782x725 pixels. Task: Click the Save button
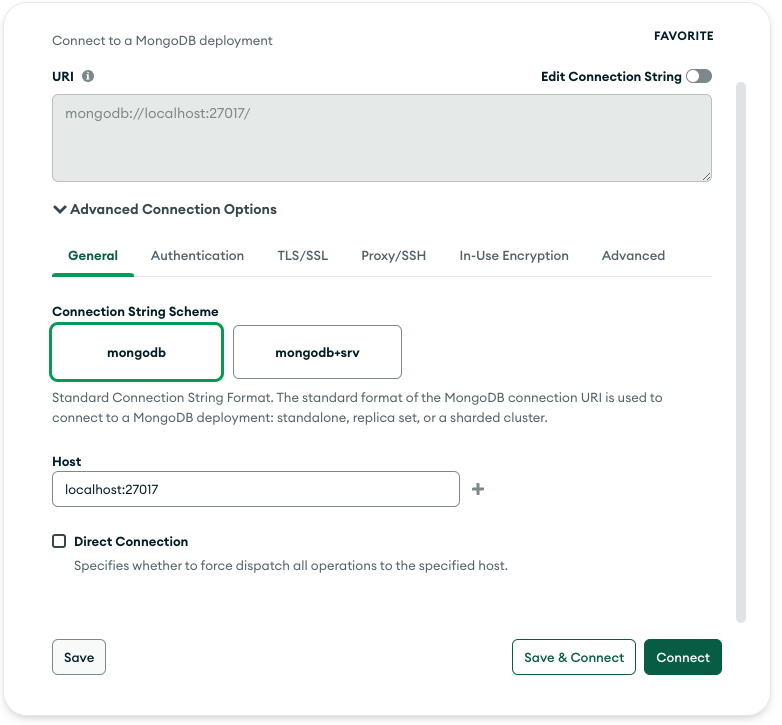79,657
